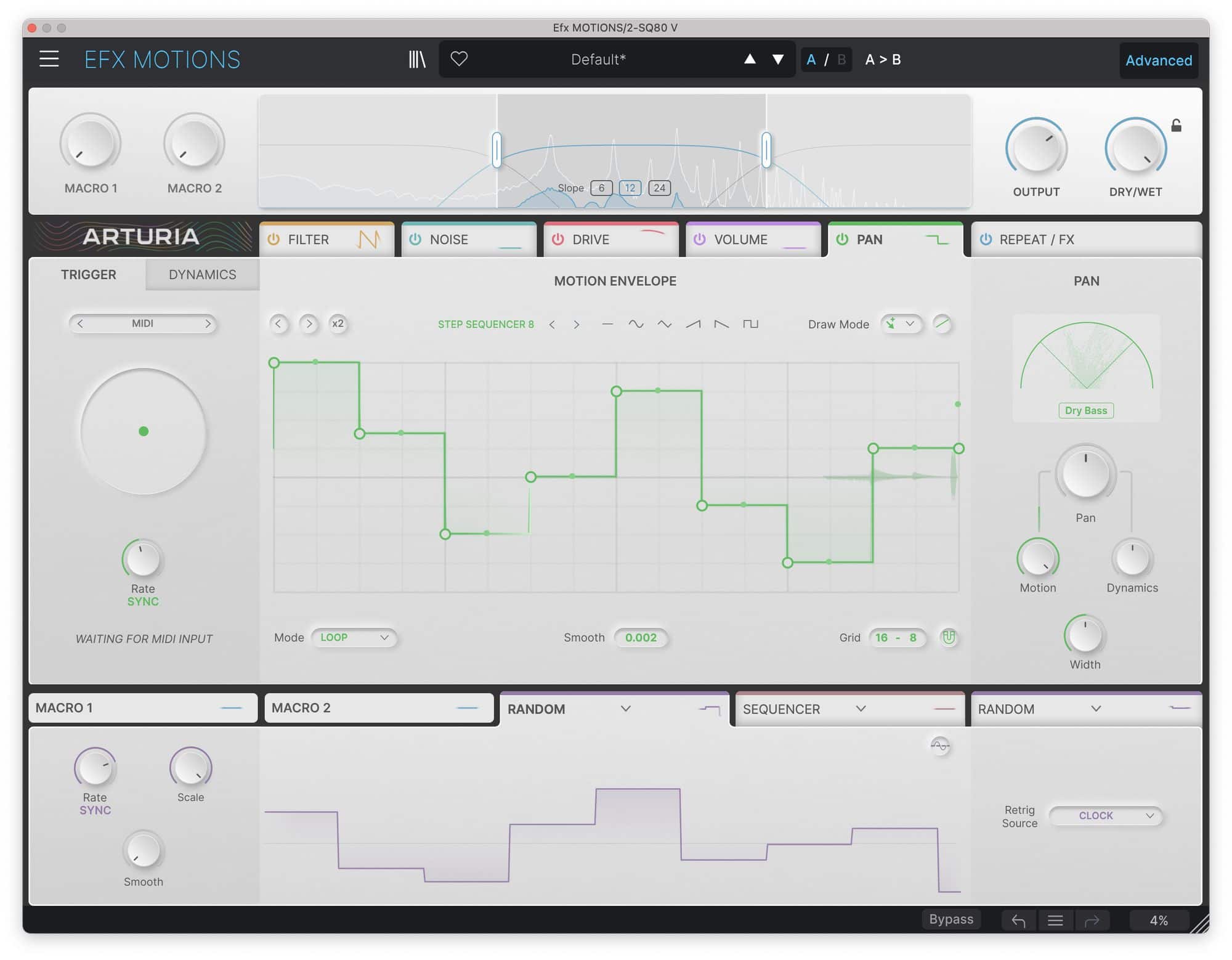
Task: Open the preset library browser icon
Action: [x=417, y=60]
